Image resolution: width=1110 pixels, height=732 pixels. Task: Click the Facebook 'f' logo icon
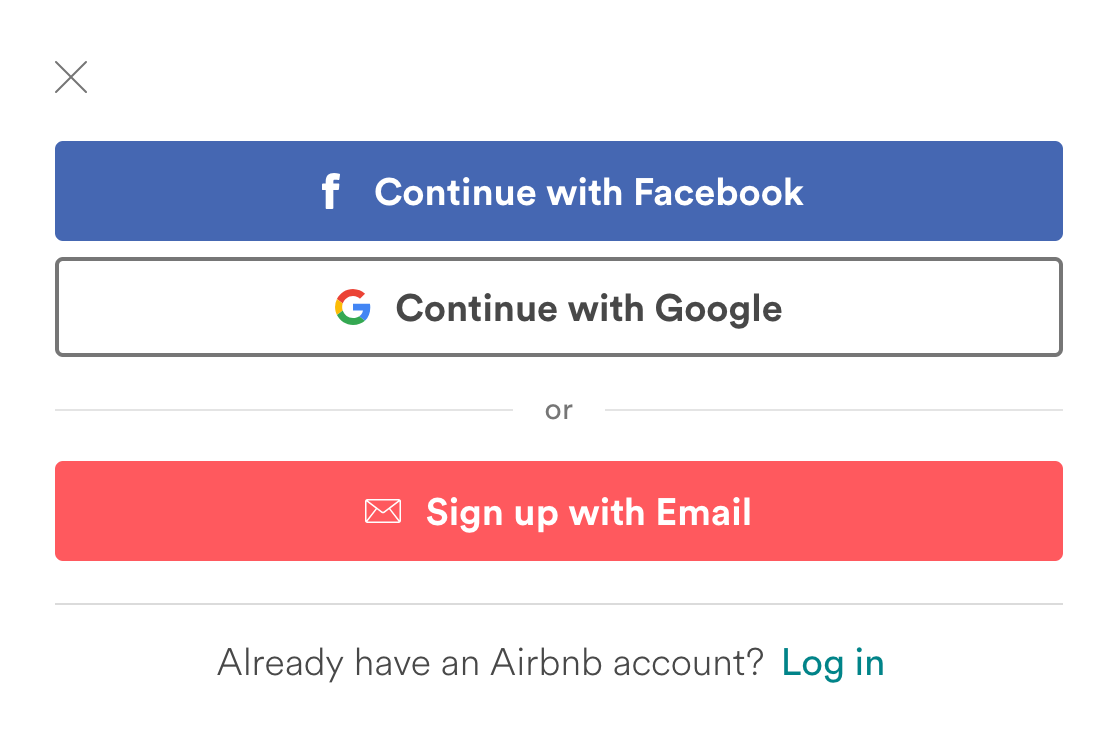[x=331, y=191]
